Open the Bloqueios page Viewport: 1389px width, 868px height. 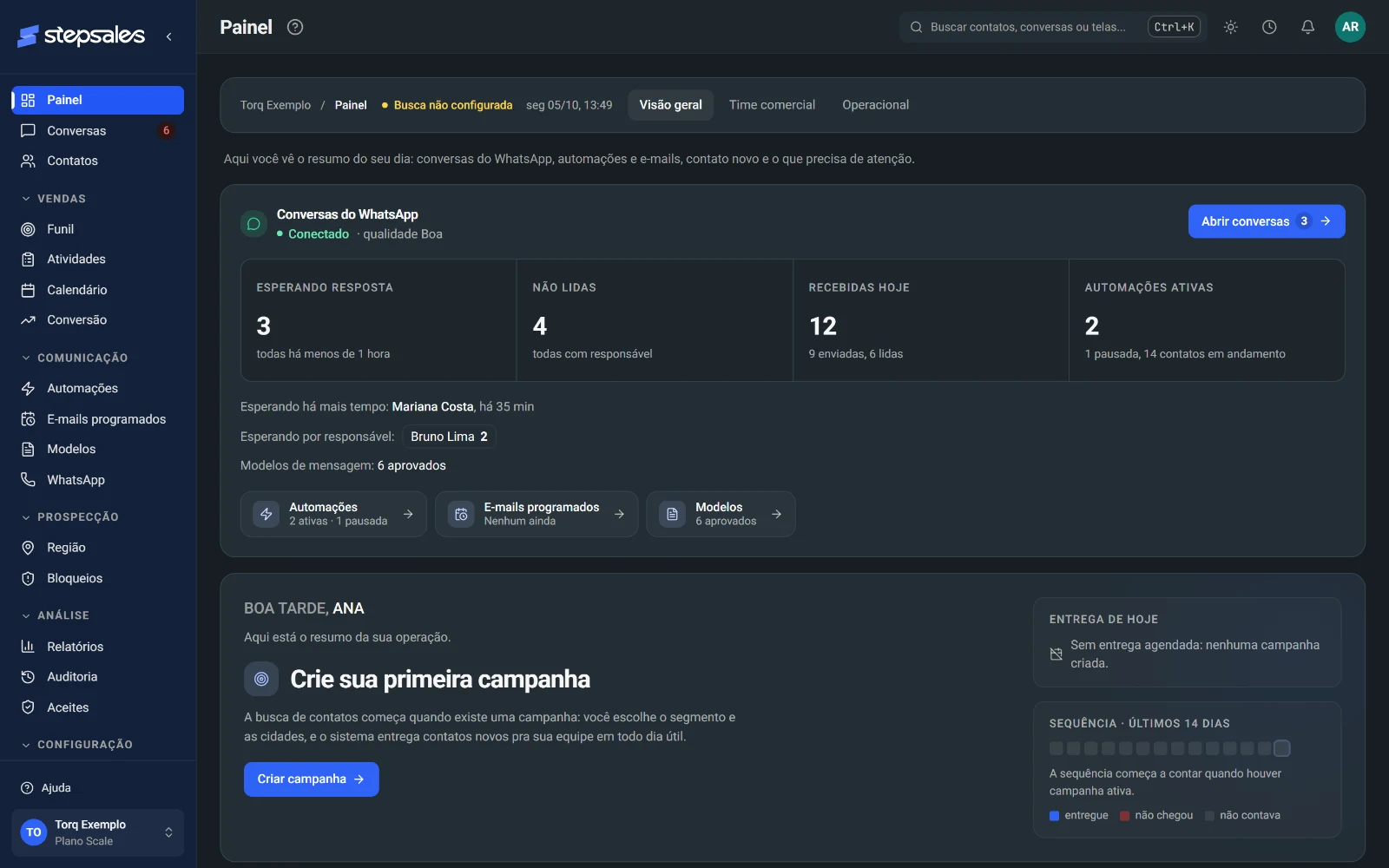point(98,578)
